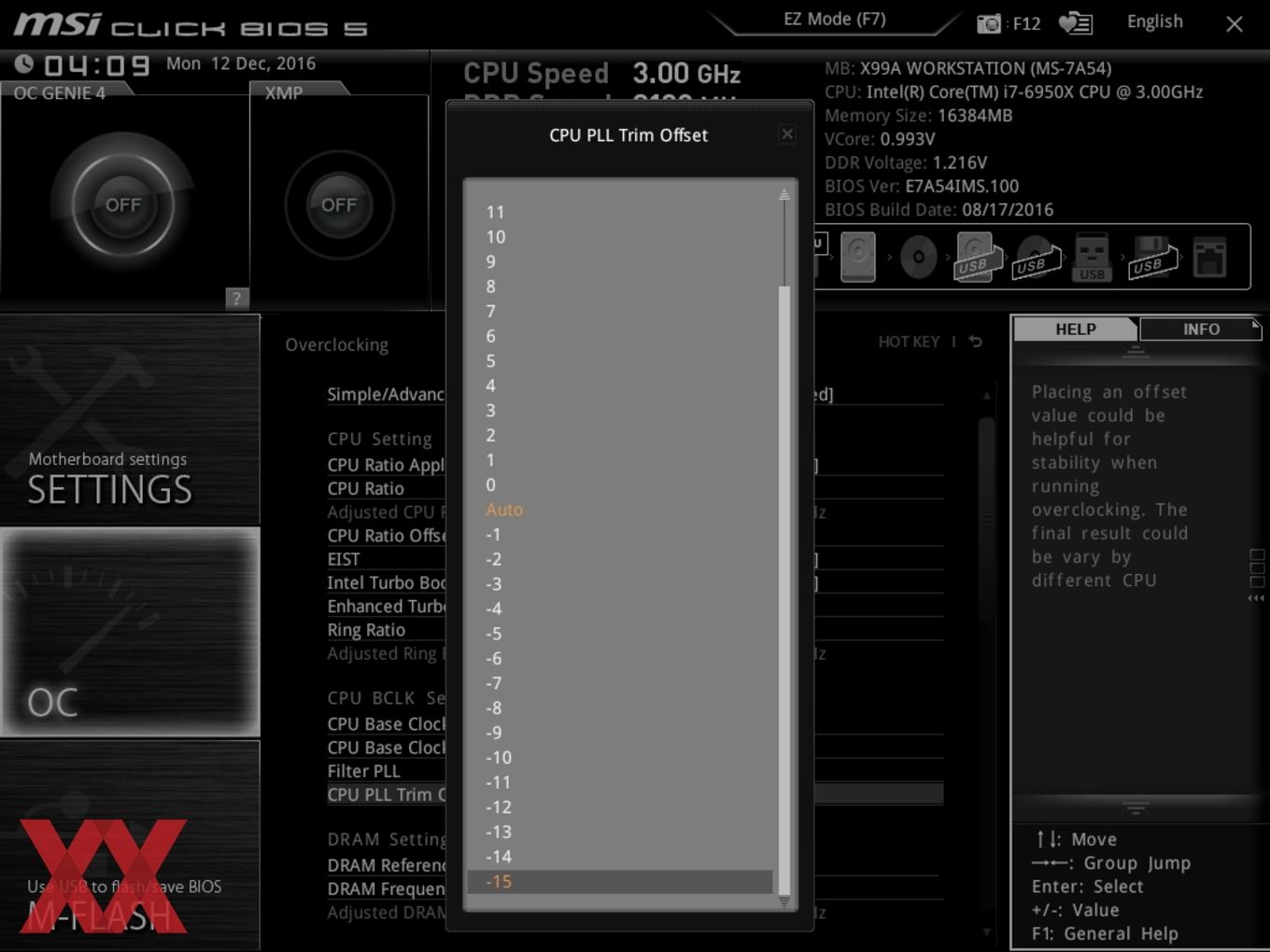Click the OC Genie 4 help question mark
Image resolution: width=1270 pixels, height=952 pixels.
click(x=236, y=298)
